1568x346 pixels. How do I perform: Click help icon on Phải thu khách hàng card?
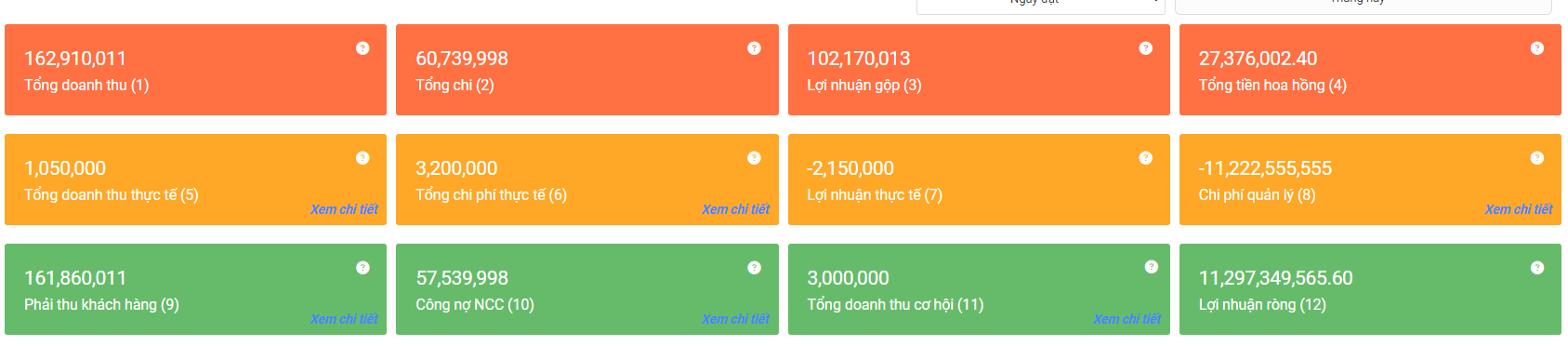[362, 268]
